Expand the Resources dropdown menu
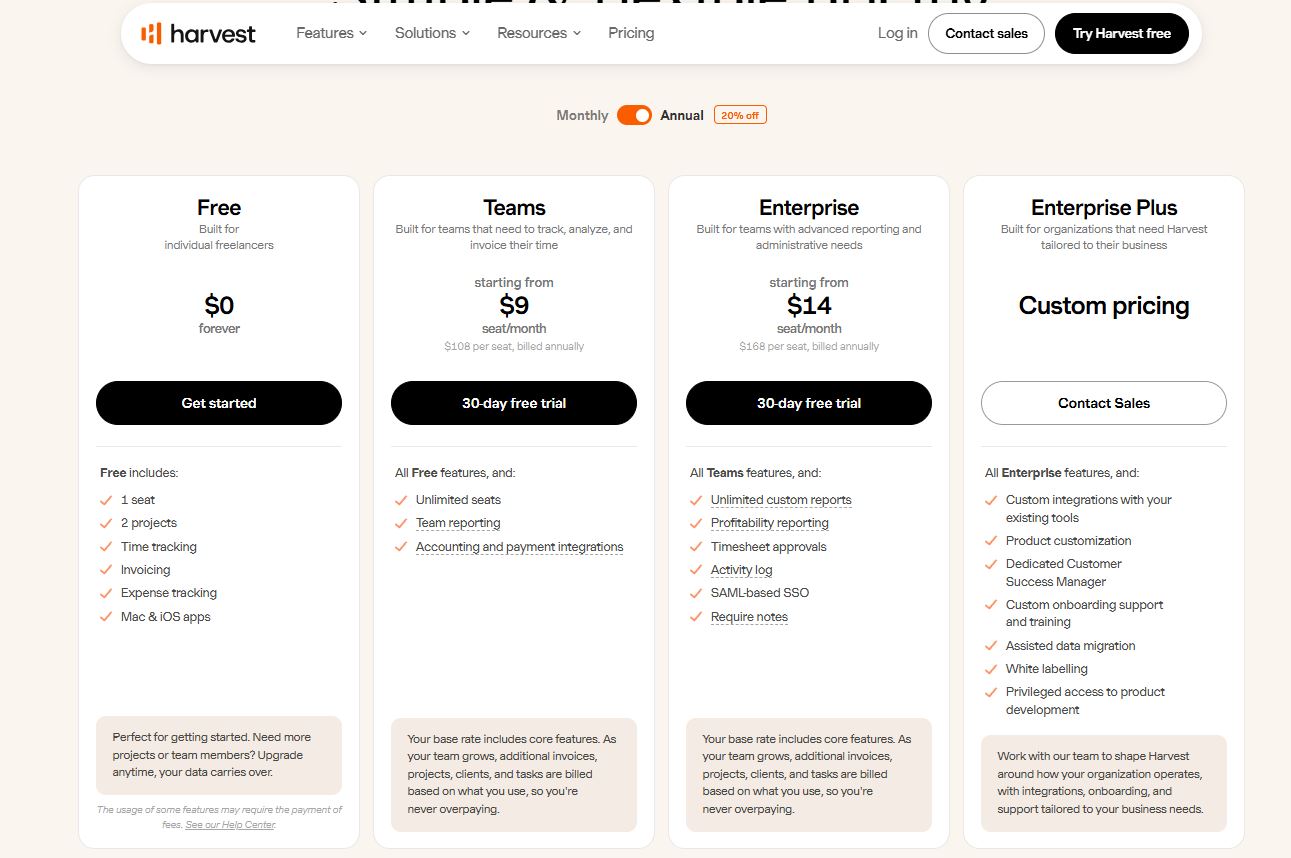Image resolution: width=1291 pixels, height=858 pixels. click(539, 33)
